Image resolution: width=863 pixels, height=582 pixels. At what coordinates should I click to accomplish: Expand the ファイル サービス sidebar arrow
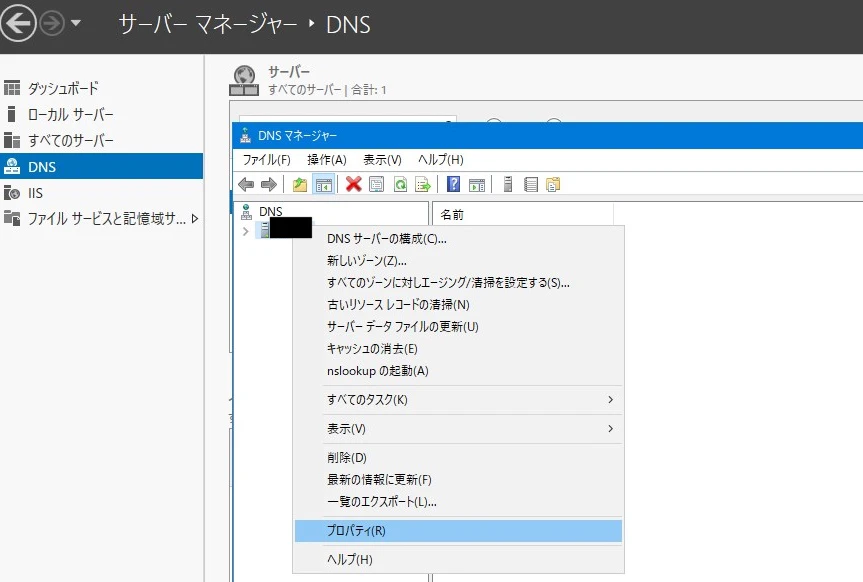(194, 219)
